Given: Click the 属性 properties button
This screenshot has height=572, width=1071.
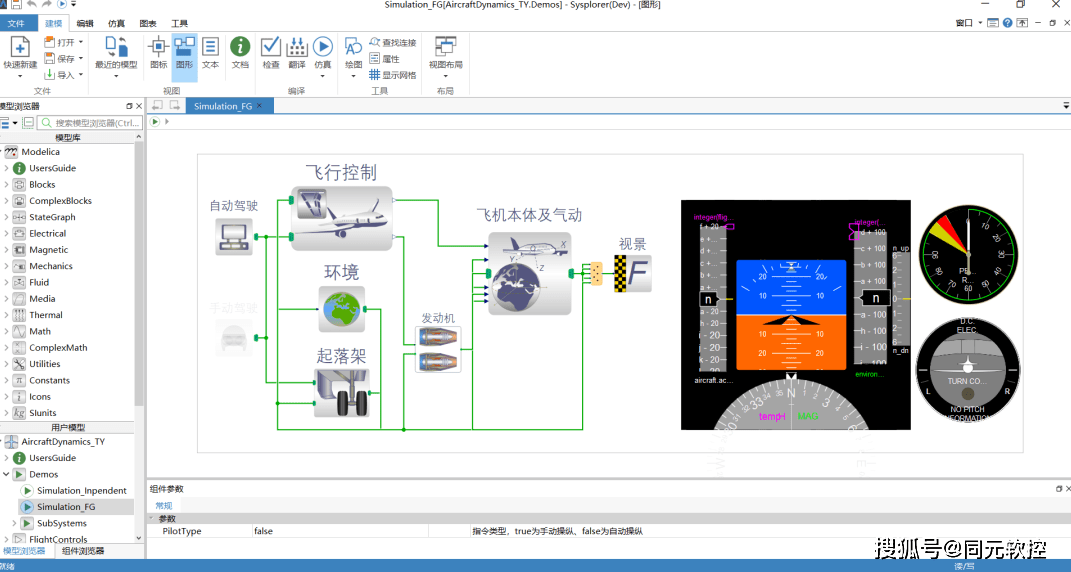Looking at the screenshot, I should [384, 59].
